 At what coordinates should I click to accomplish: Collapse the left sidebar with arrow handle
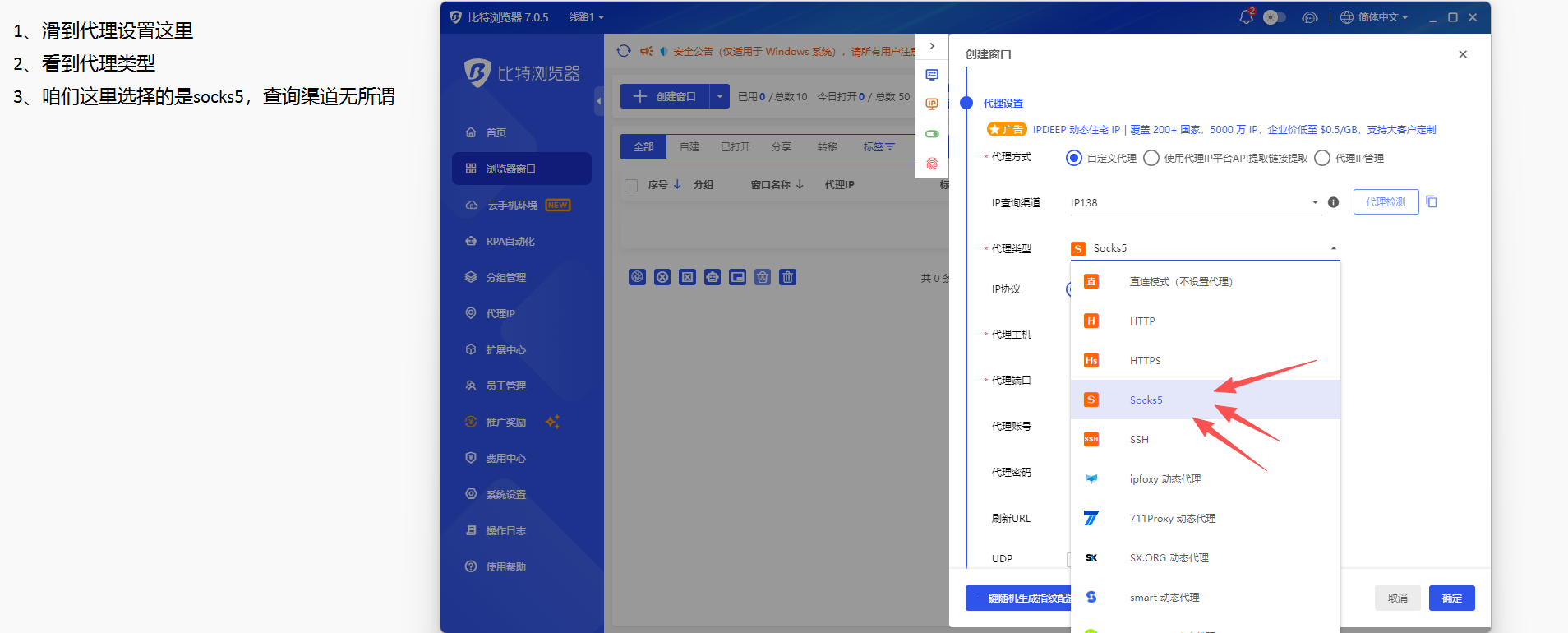tap(599, 101)
